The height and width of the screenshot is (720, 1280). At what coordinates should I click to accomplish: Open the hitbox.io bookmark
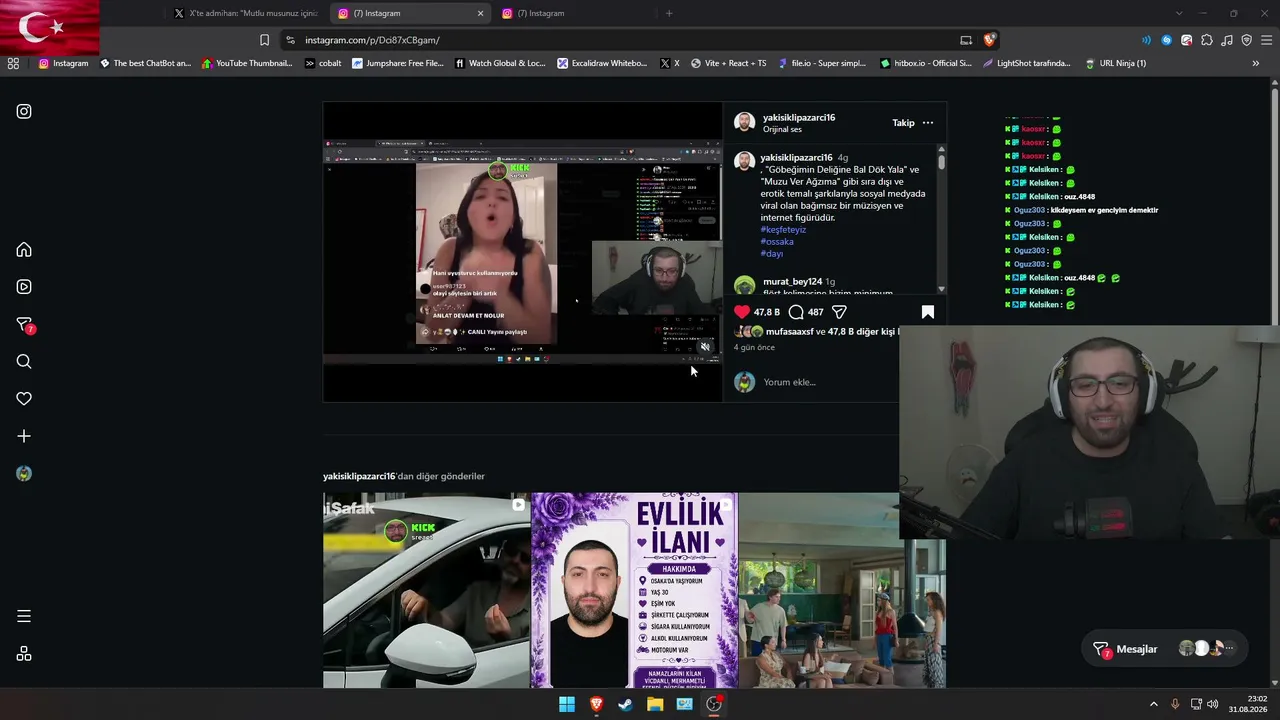point(925,63)
